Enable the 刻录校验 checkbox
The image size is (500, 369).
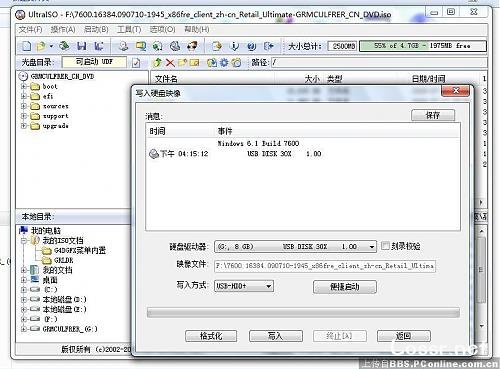click(385, 246)
